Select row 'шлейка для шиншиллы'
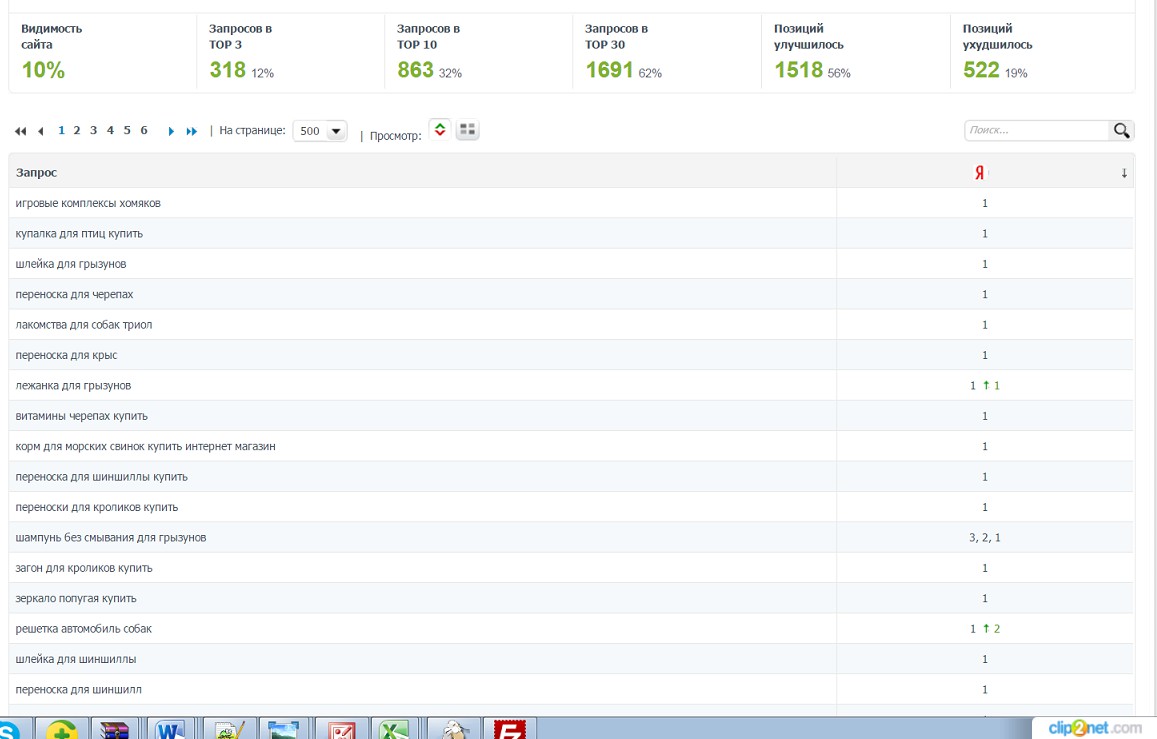This screenshot has width=1157, height=739. pos(570,659)
